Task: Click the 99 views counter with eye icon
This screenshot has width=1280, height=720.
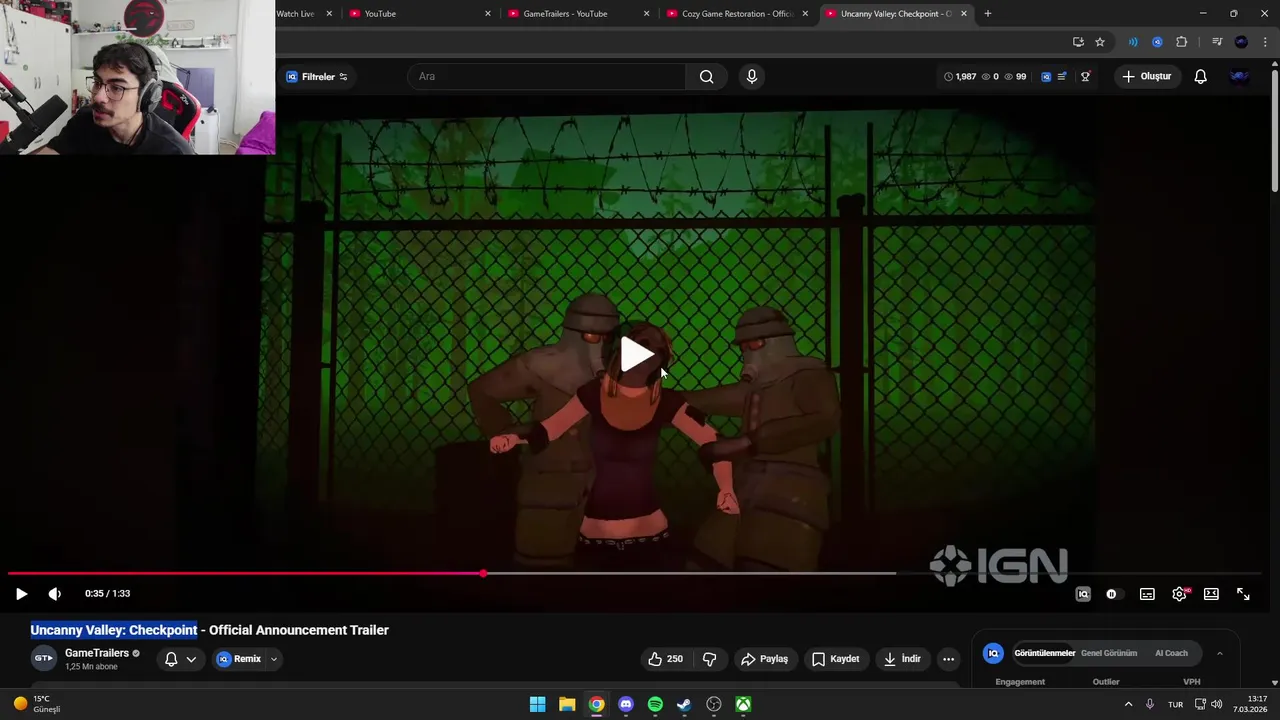Action: (1015, 77)
